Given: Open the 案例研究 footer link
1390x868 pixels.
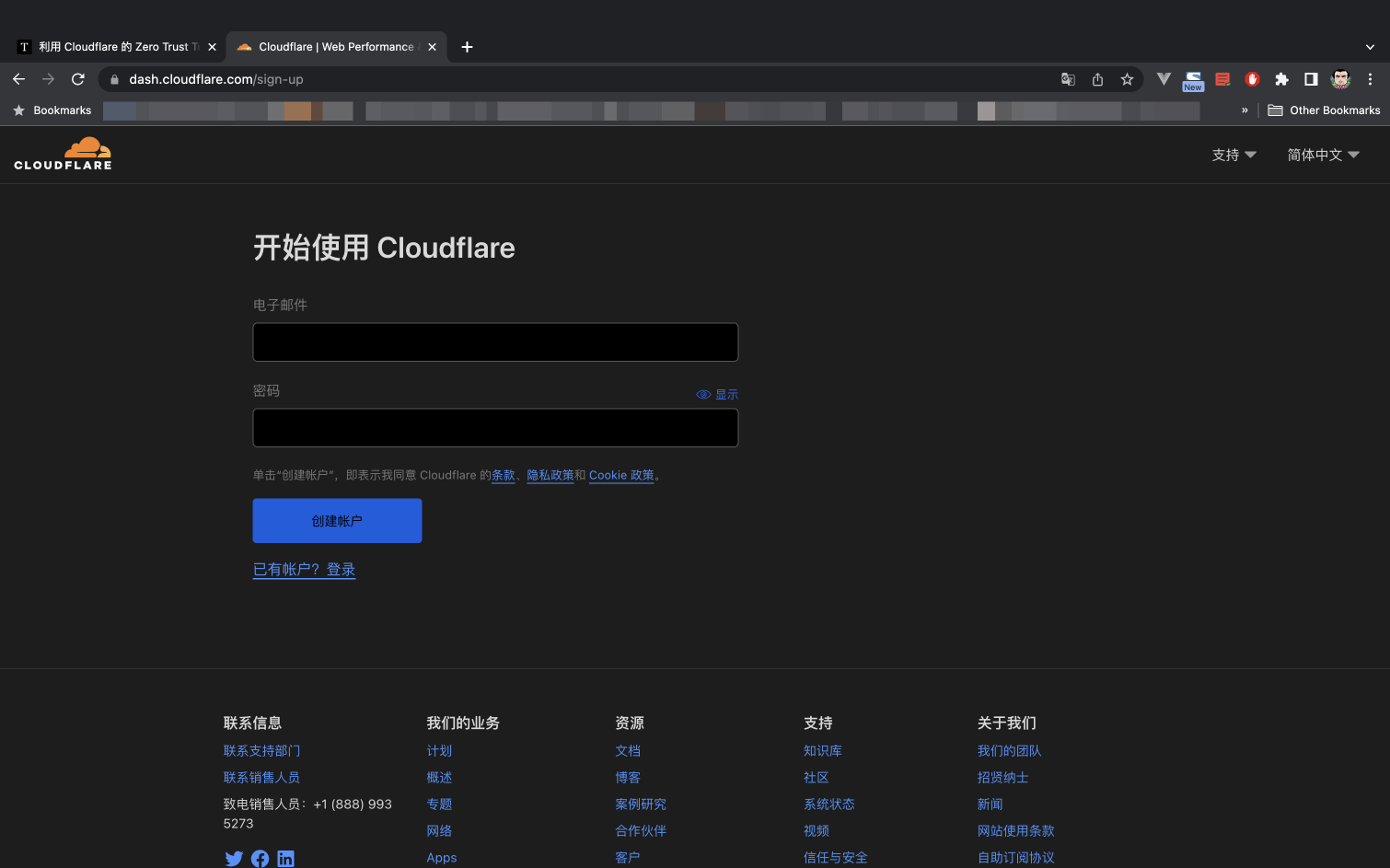Looking at the screenshot, I should (641, 804).
